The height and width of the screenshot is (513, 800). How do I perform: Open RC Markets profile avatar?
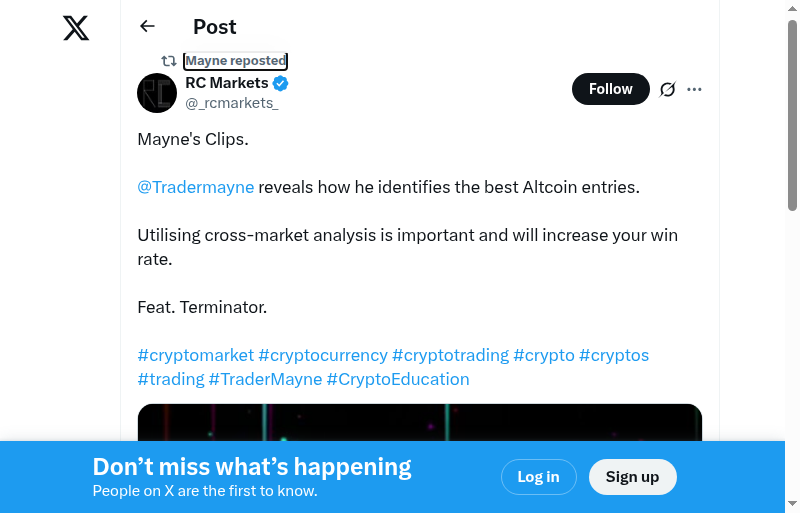[157, 93]
